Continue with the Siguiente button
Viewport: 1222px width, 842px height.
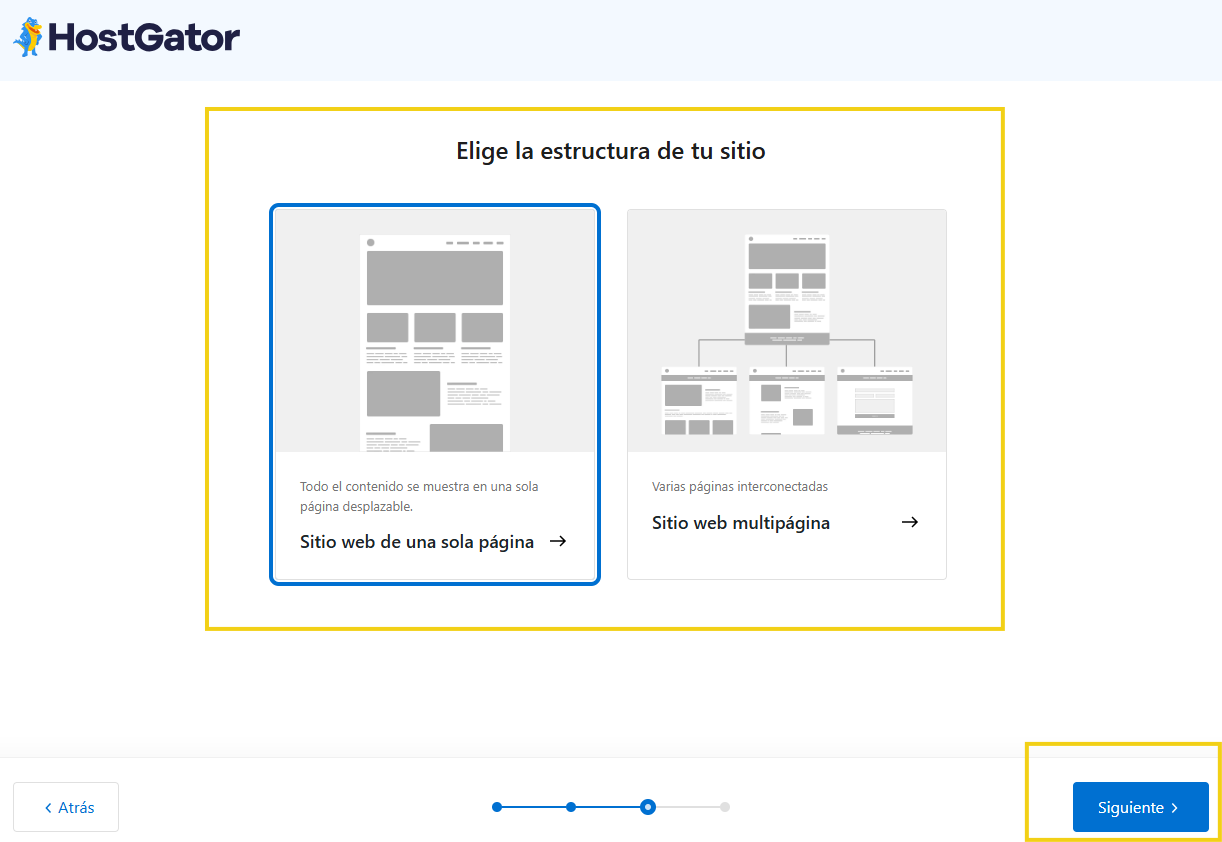1141,807
